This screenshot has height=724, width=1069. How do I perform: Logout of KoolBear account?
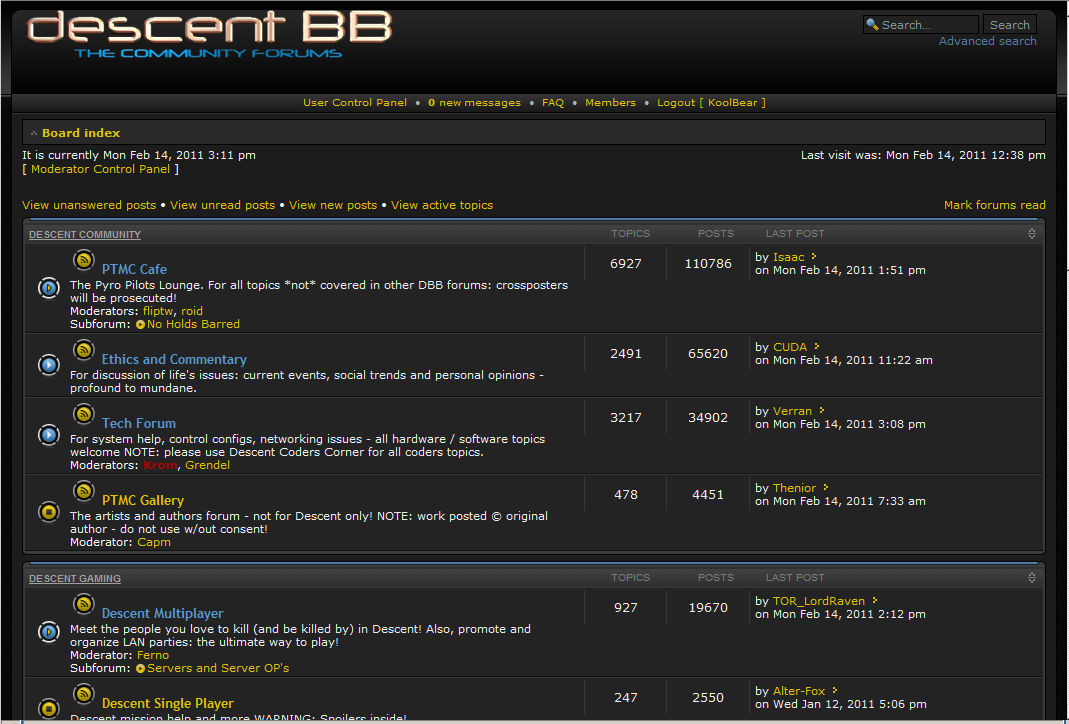point(711,102)
